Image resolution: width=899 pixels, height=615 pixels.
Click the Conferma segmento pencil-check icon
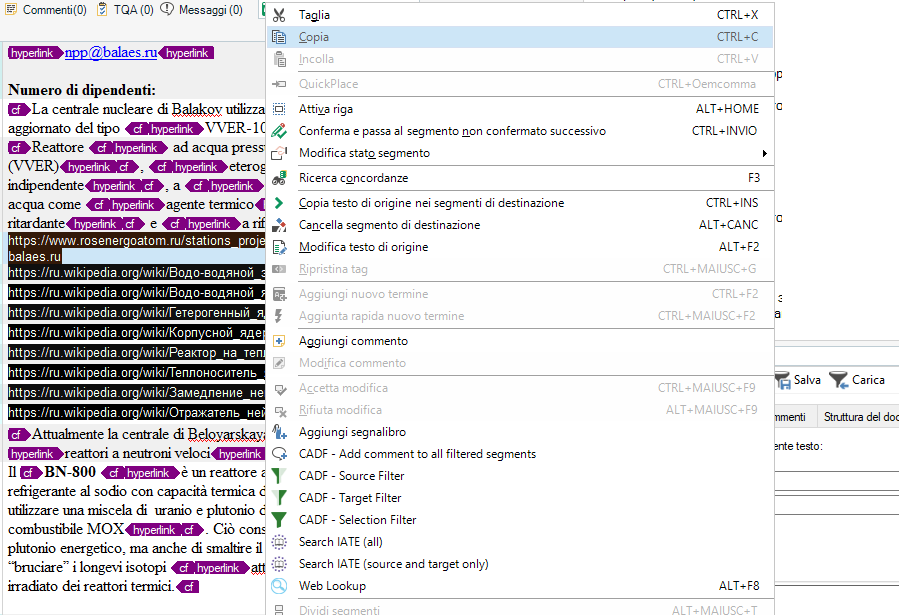279,131
